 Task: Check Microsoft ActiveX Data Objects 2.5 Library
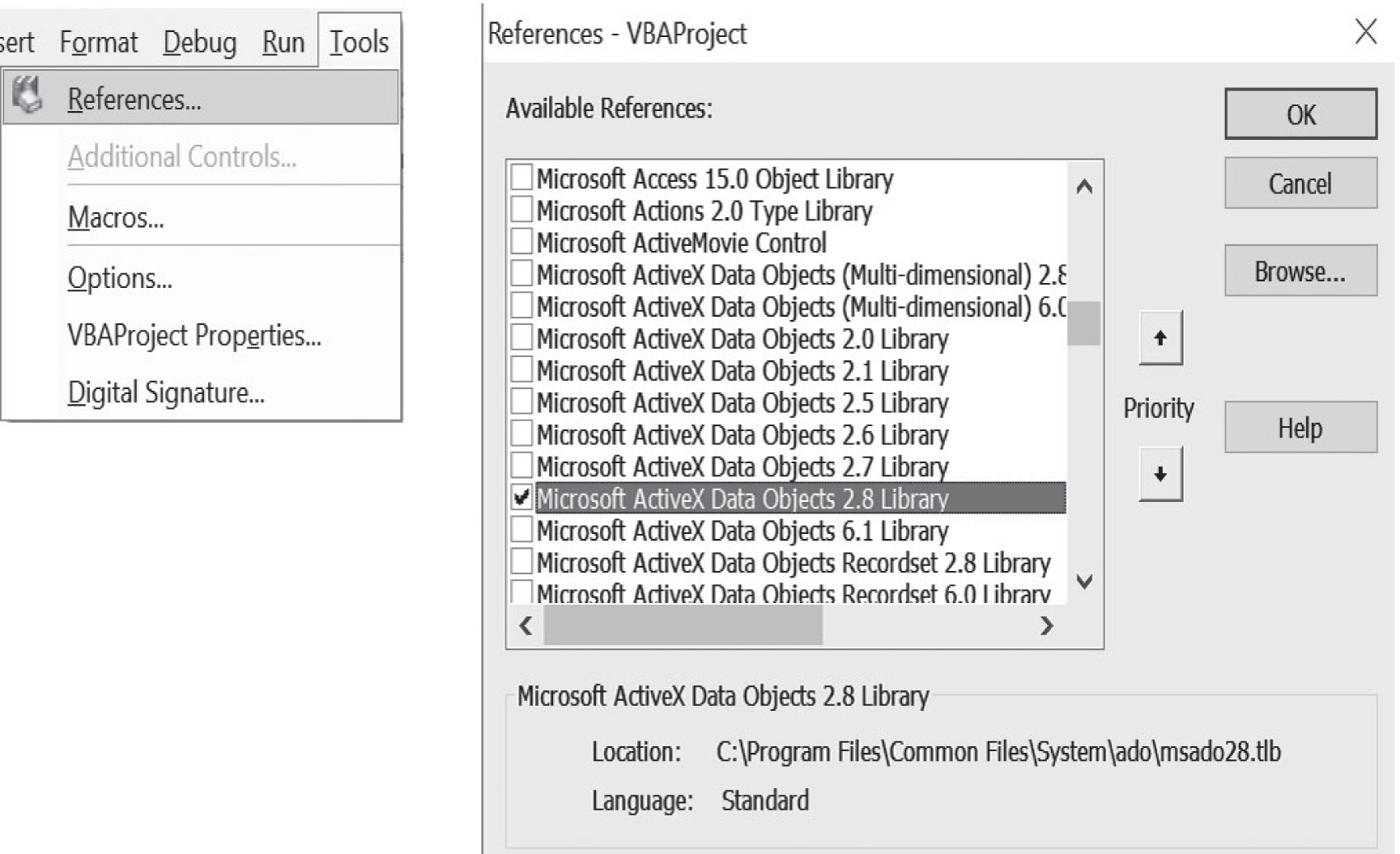(521, 401)
